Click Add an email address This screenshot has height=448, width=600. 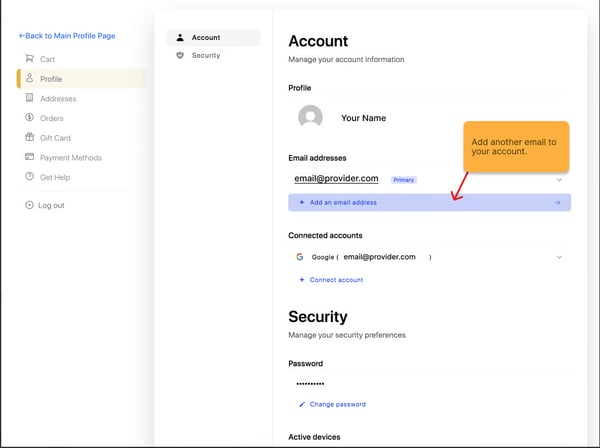coord(429,202)
